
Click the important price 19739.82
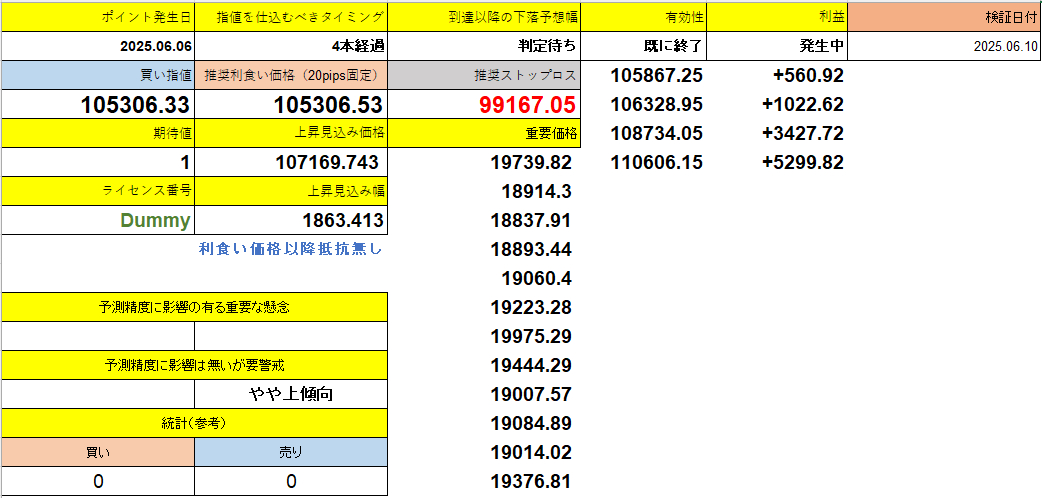coord(531,162)
